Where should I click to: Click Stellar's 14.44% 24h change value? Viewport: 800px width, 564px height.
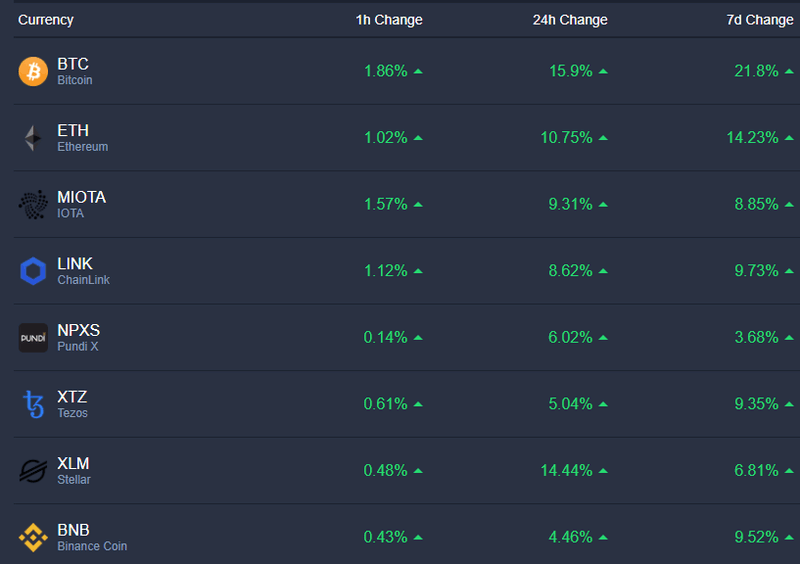(567, 470)
